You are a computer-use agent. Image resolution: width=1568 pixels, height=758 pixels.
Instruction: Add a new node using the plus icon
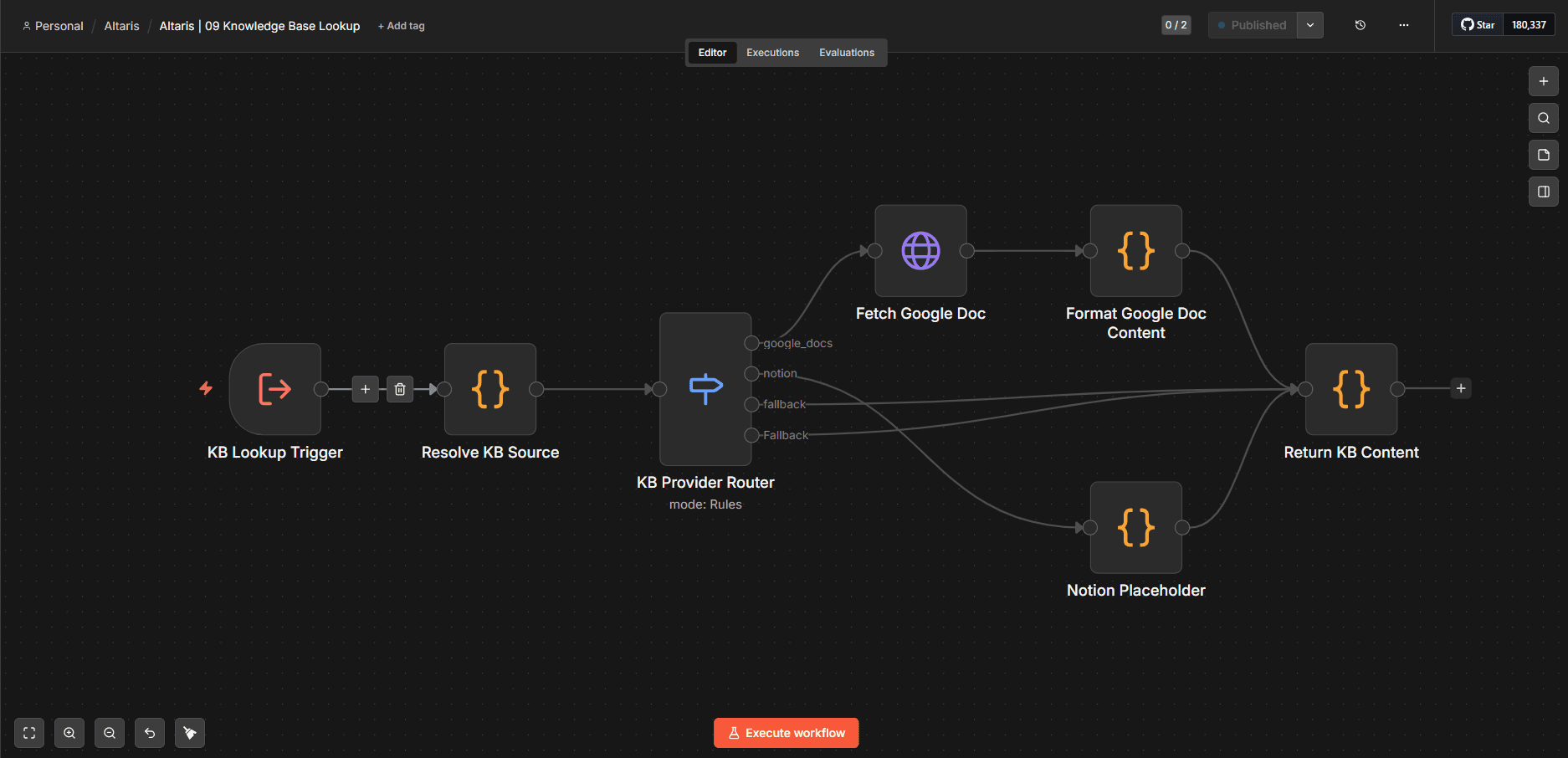1543,81
